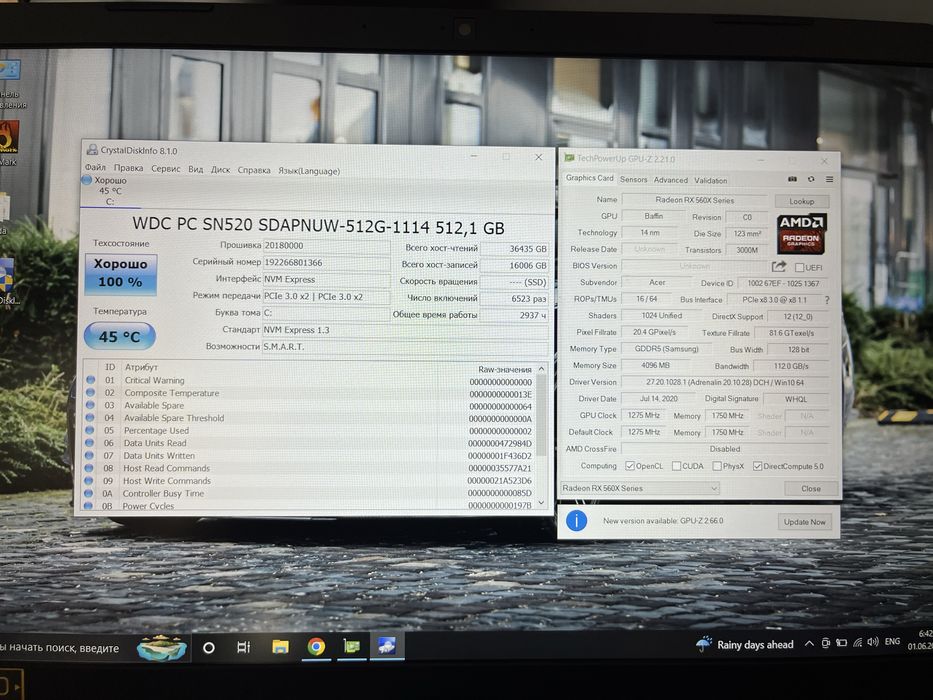933x700 pixels.
Task: Click the CrystalDiskInfo title bar icon
Action: click(x=92, y=149)
